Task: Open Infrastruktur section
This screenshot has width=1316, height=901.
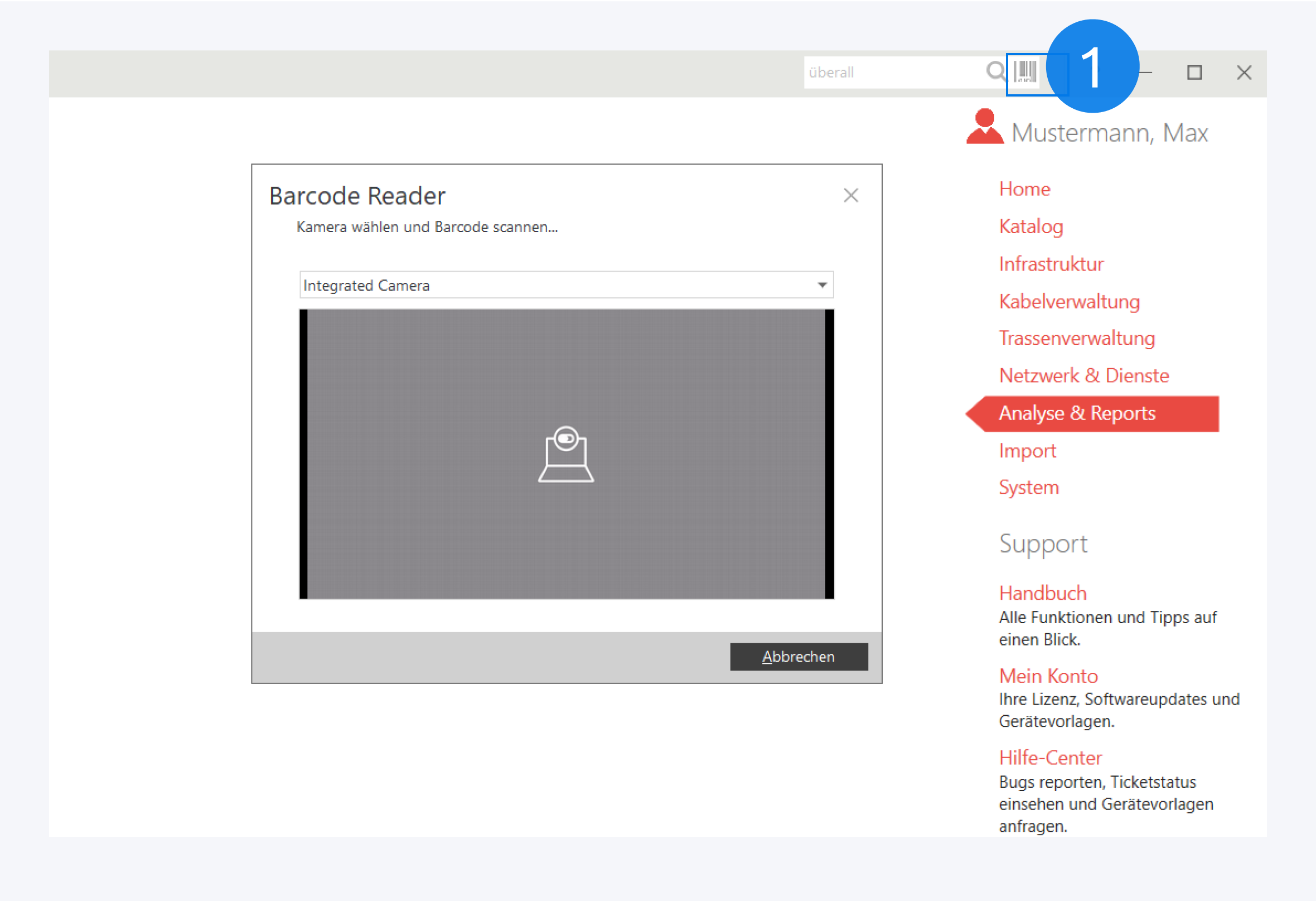Action: point(1051,264)
